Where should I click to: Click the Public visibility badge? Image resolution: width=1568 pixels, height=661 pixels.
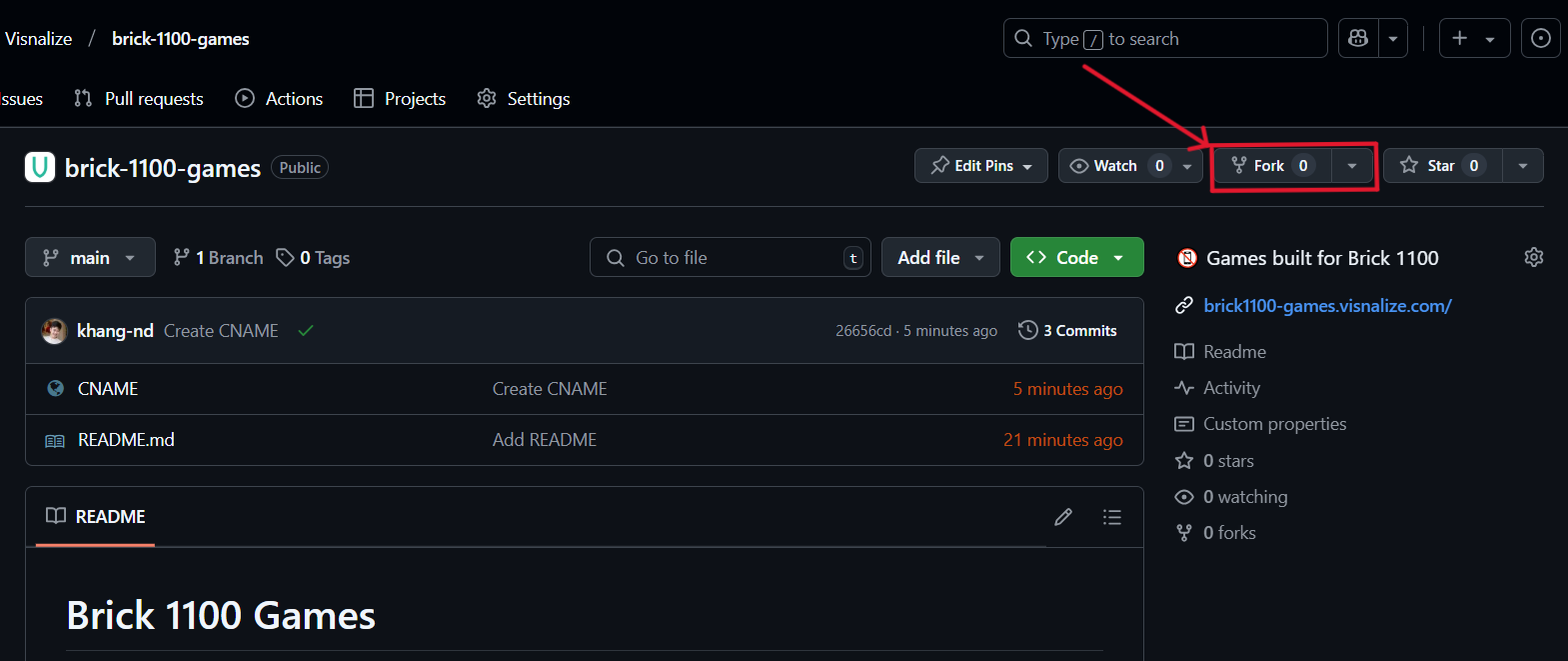(x=300, y=167)
